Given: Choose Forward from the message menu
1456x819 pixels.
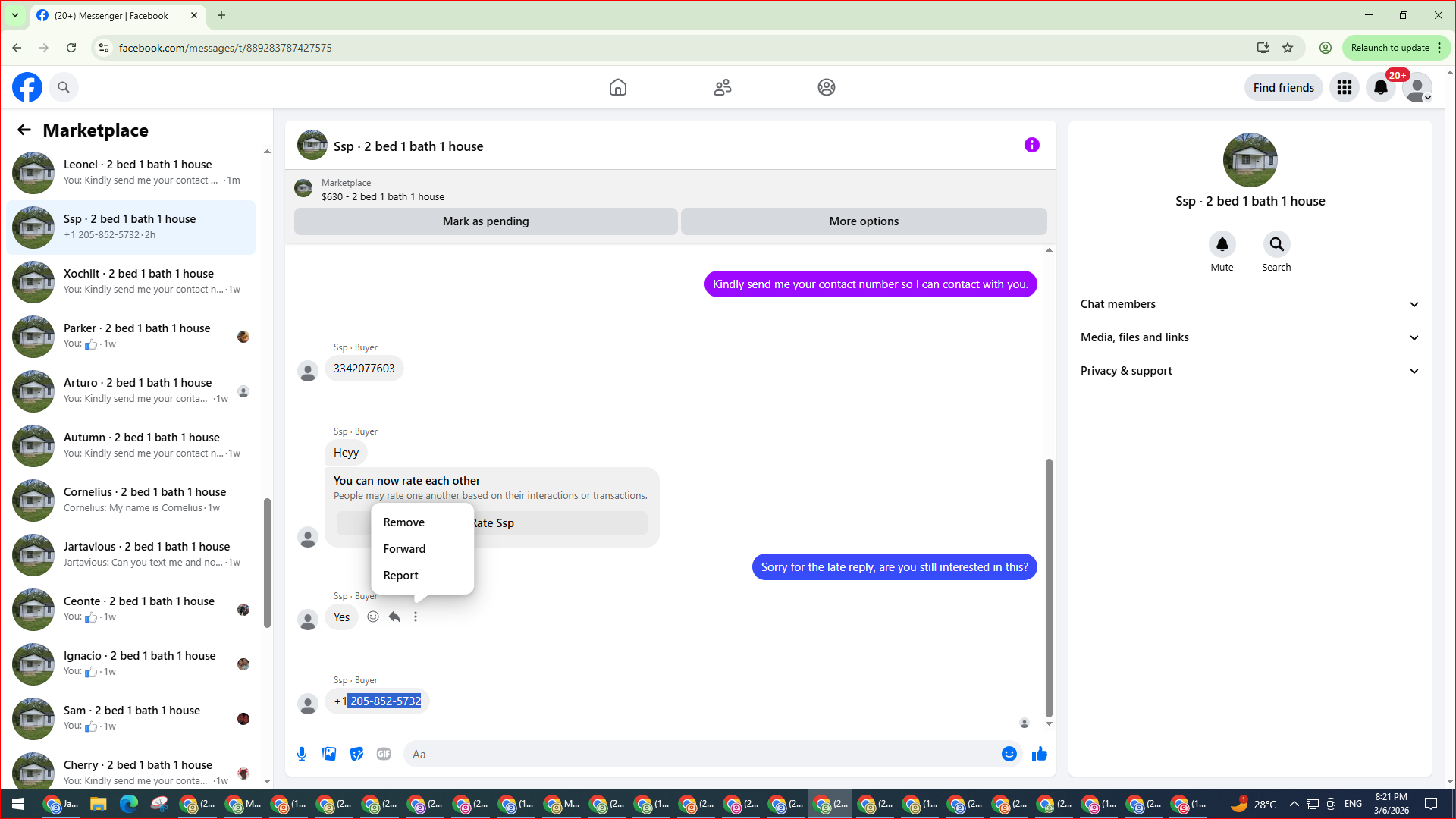Looking at the screenshot, I should pos(404,549).
